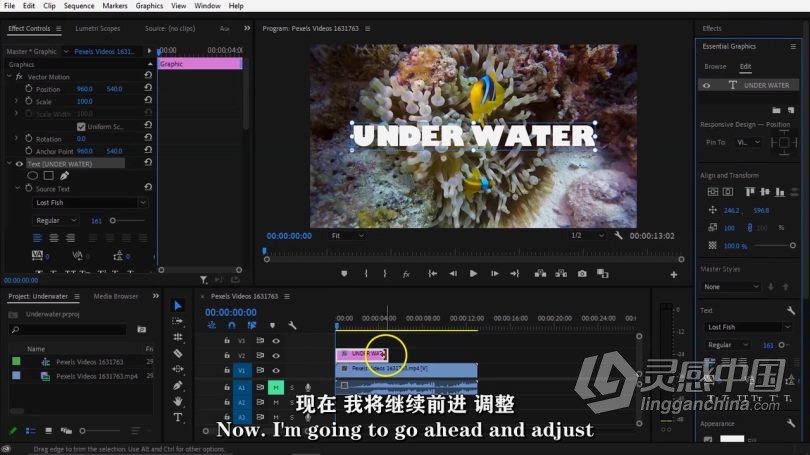Click the Lift button
The height and width of the screenshot is (455, 810).
click(540, 274)
